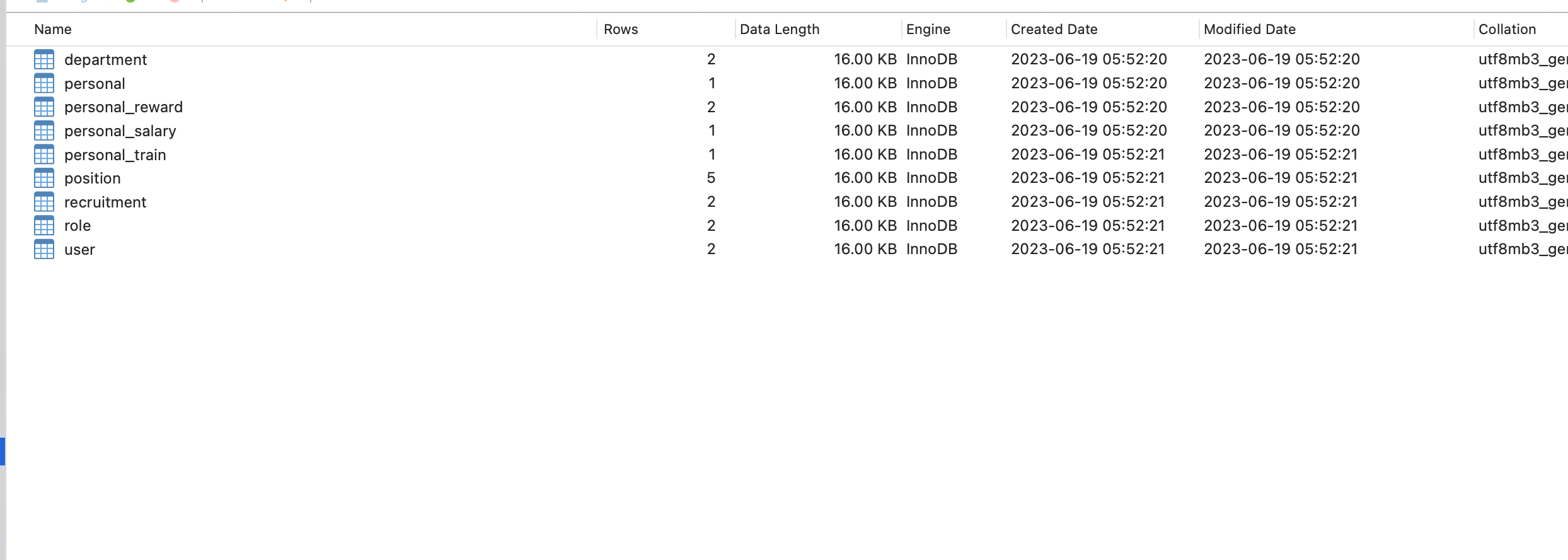
Task: Click the Data Length column header
Action: point(780,29)
